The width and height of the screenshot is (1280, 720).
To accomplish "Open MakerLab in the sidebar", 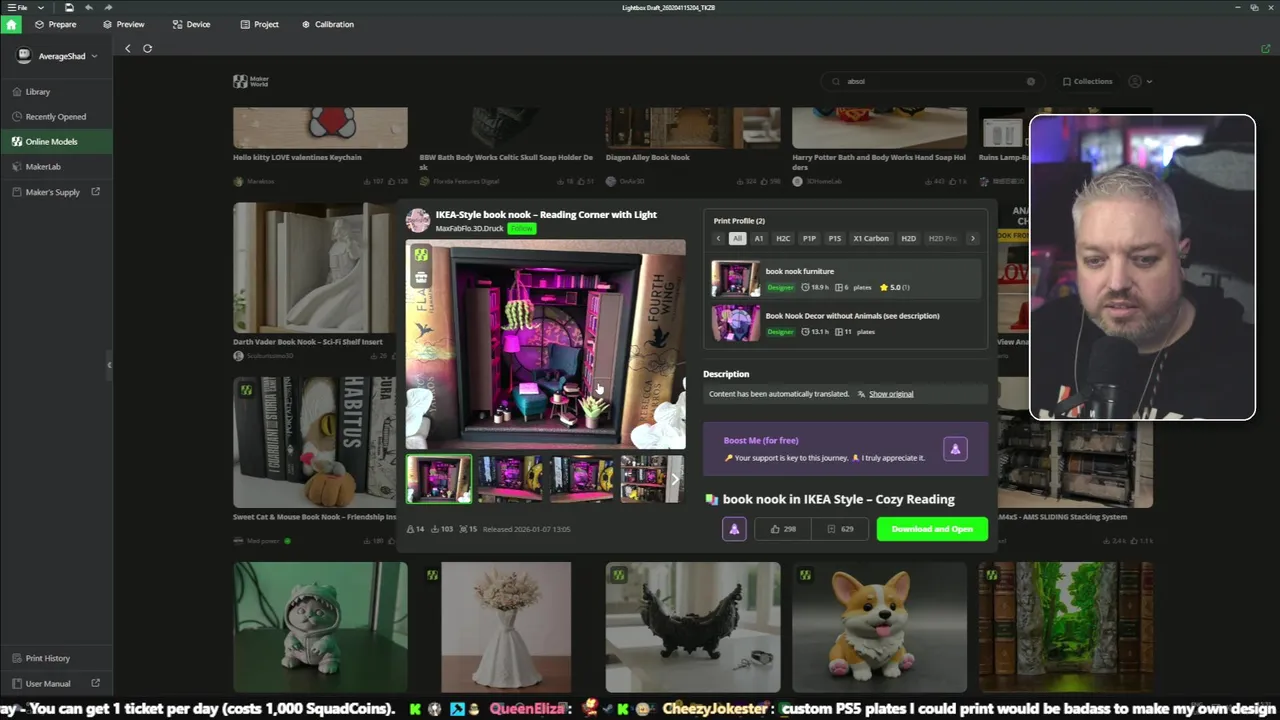I will coord(56,166).
